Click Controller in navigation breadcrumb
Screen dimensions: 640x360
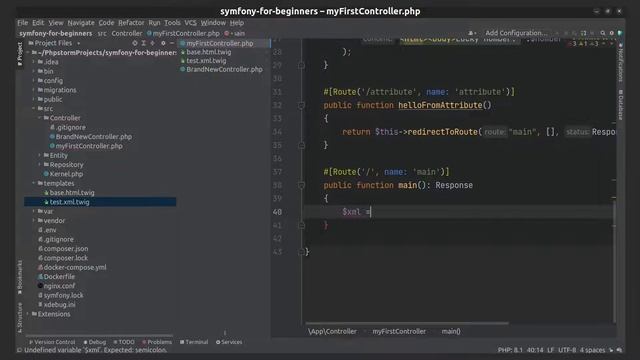(x=127, y=33)
